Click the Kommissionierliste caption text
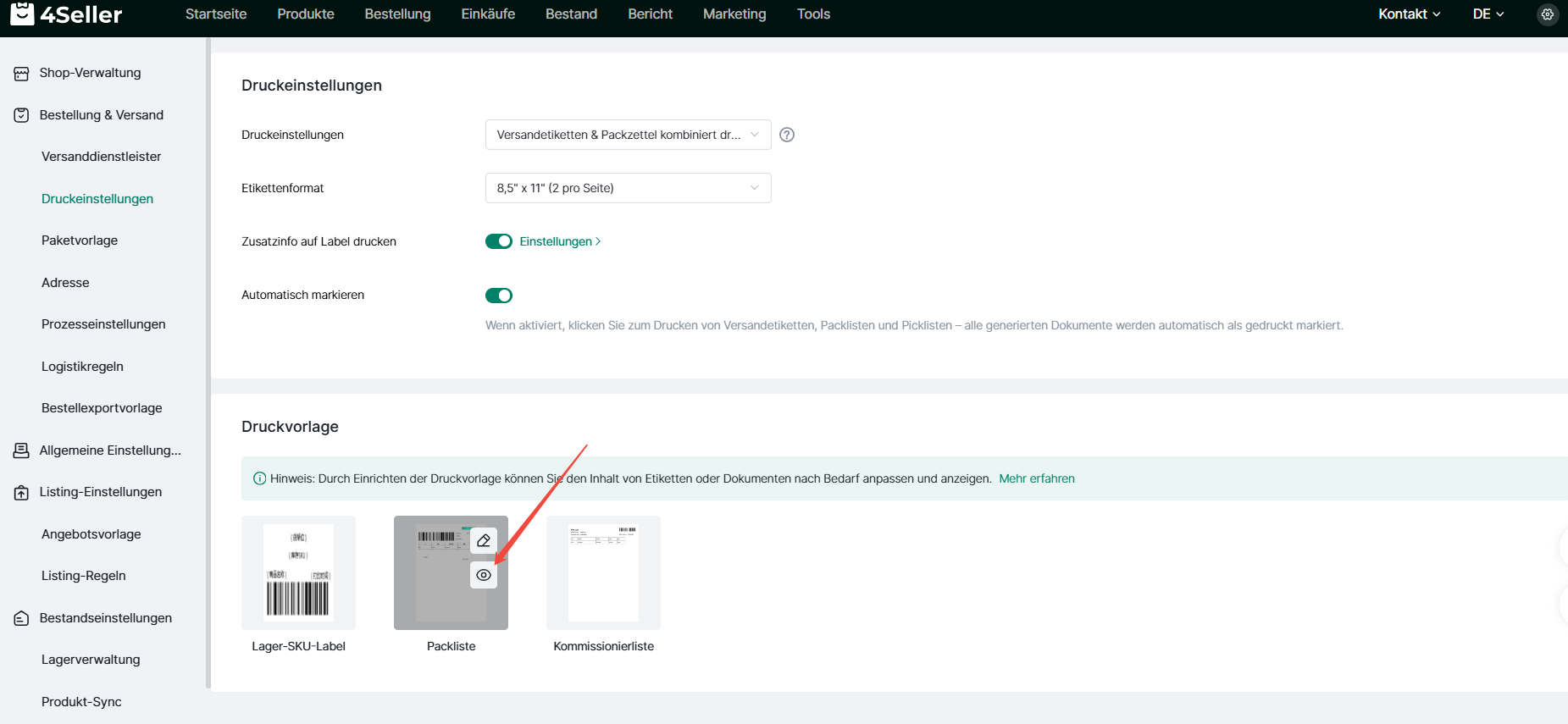This screenshot has width=1568, height=724. coord(603,646)
